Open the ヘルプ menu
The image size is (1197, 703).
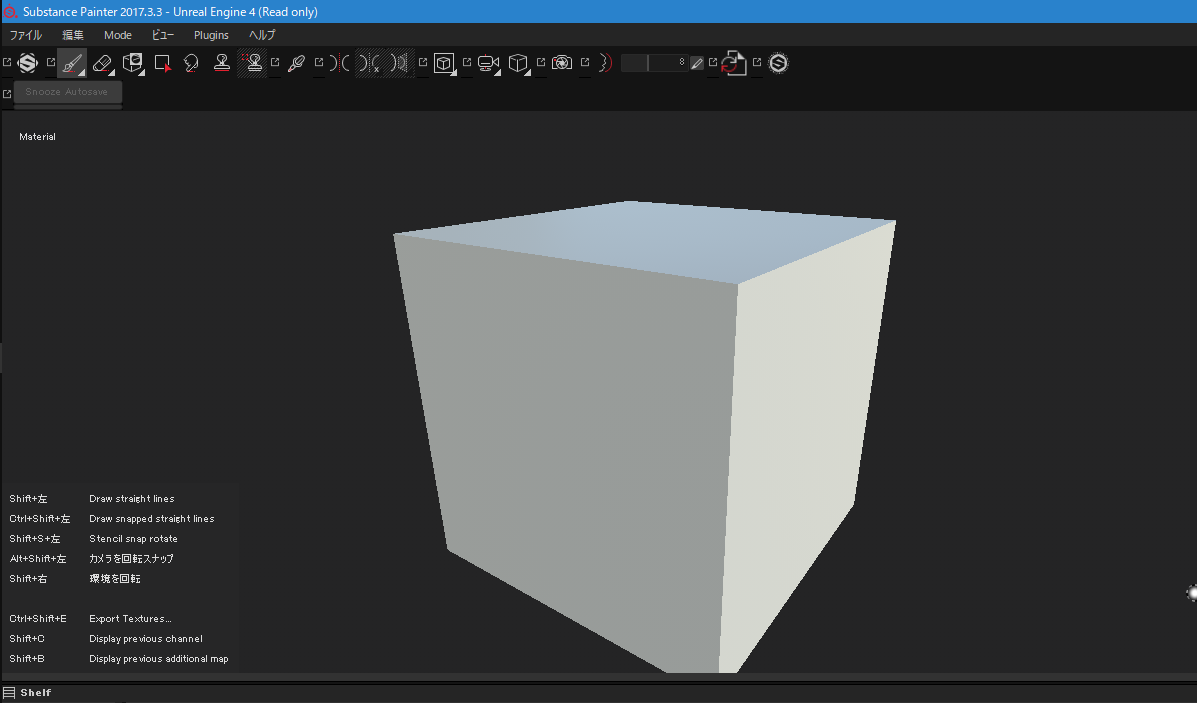[262, 35]
